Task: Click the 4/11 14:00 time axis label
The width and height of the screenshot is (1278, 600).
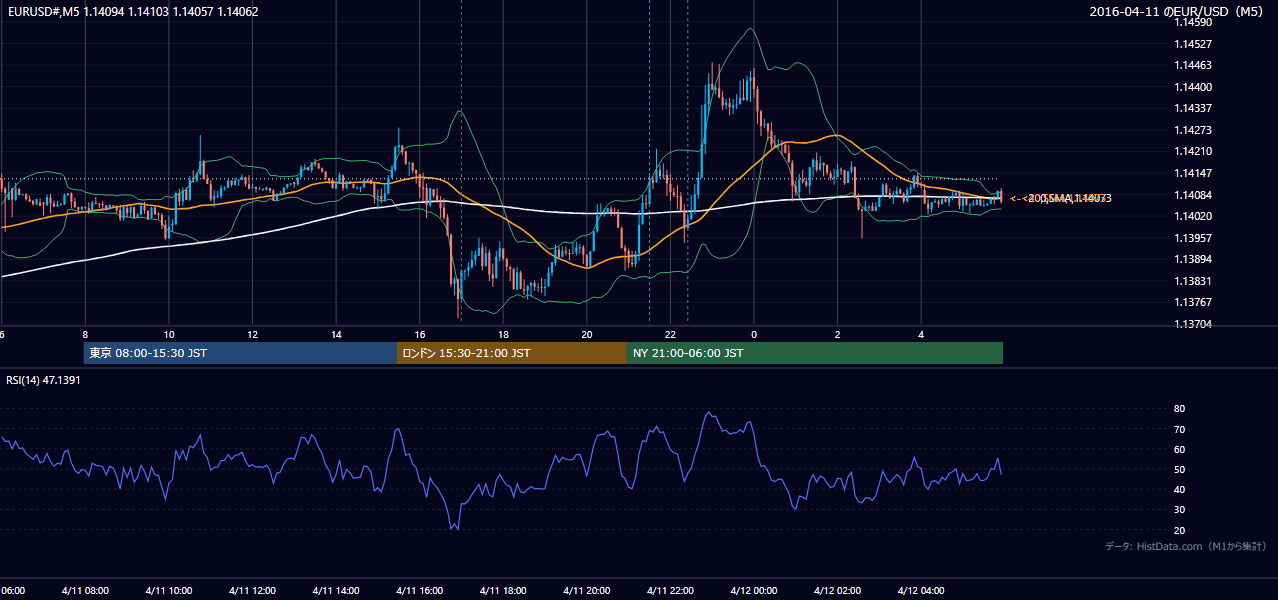Action: point(336,590)
